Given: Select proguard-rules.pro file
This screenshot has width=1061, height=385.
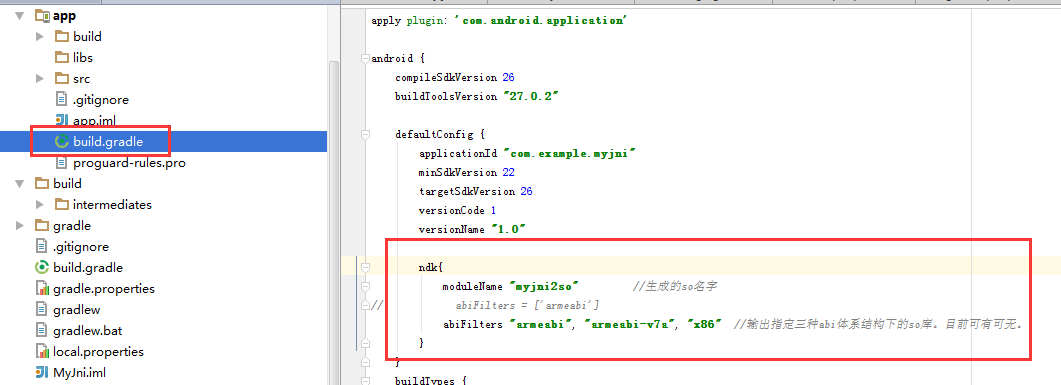Looking at the screenshot, I should tap(129, 162).
